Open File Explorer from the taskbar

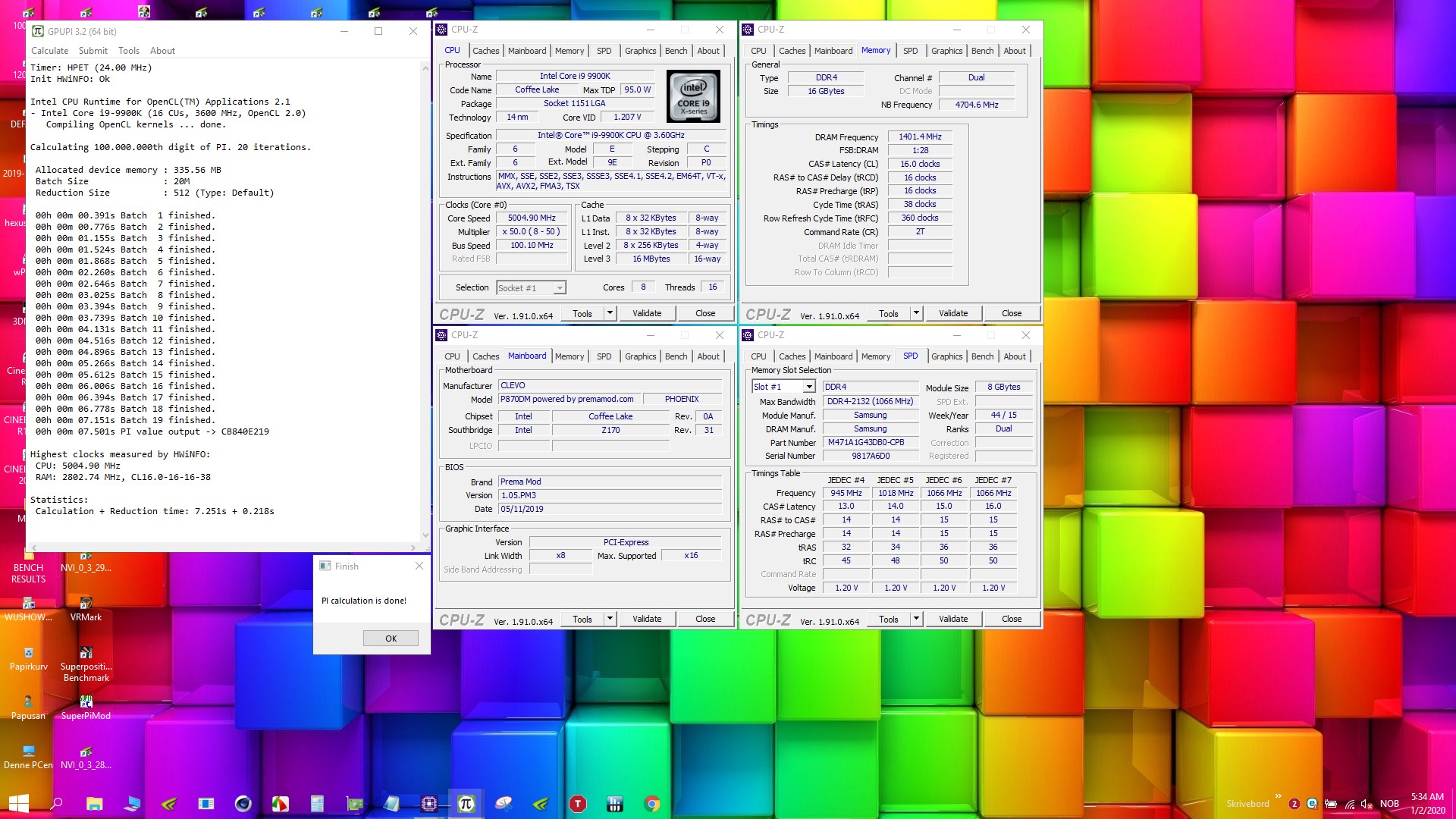pyautogui.click(x=94, y=804)
